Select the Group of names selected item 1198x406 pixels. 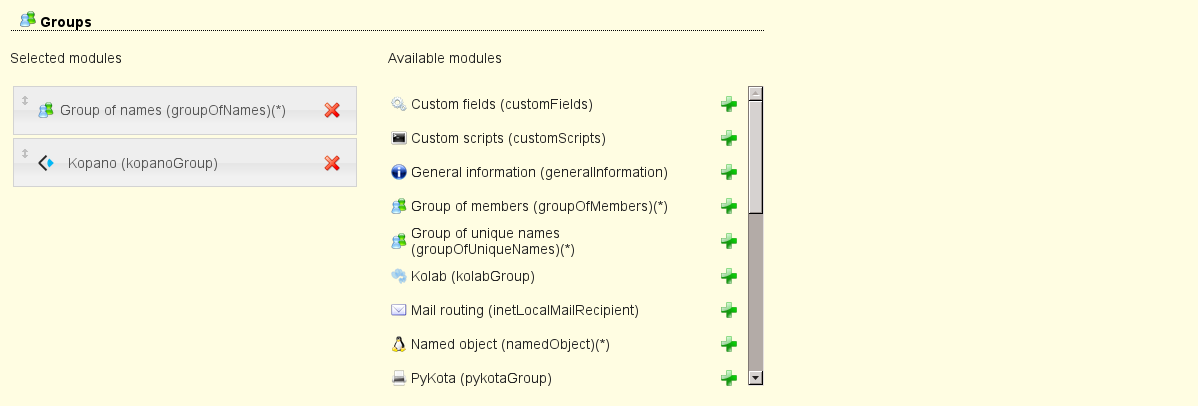pyautogui.click(x=173, y=110)
